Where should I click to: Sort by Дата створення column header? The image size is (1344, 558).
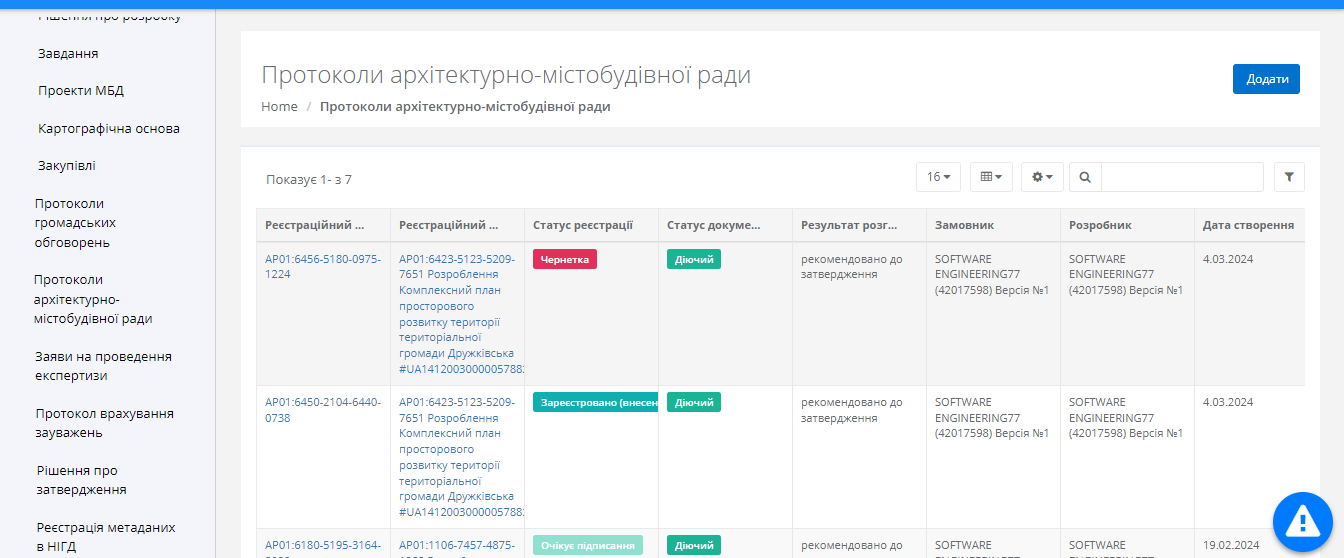tap(1248, 225)
